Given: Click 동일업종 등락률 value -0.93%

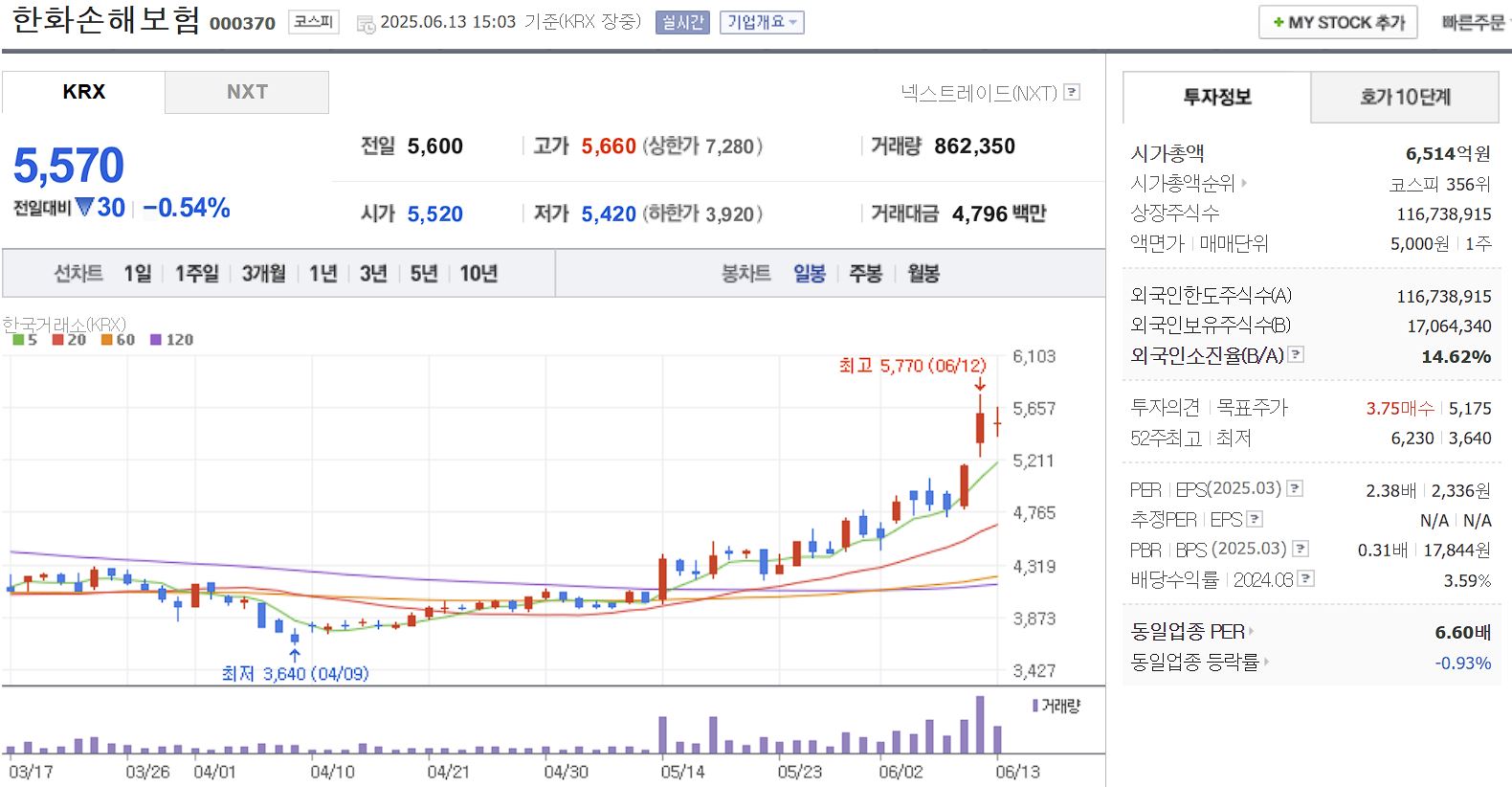Looking at the screenshot, I should pos(1462,663).
